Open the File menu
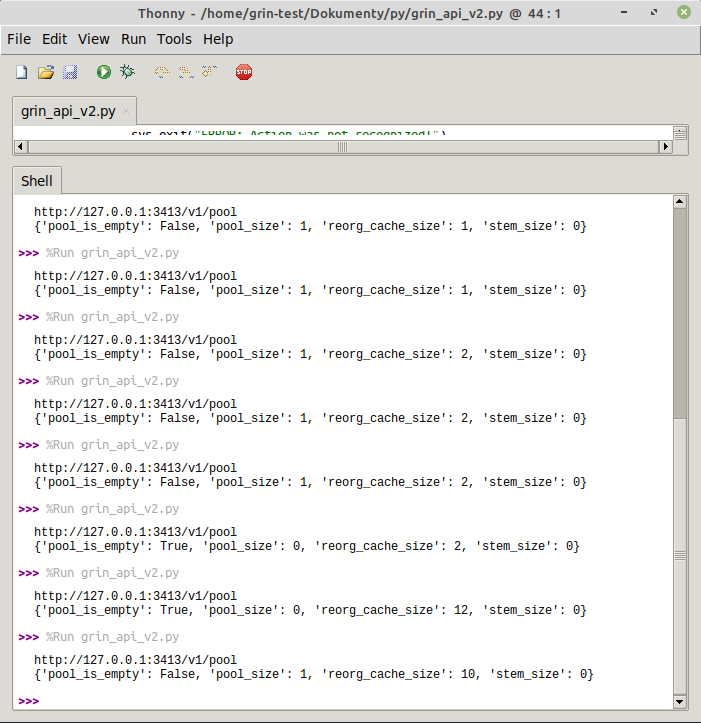 pyautogui.click(x=19, y=39)
